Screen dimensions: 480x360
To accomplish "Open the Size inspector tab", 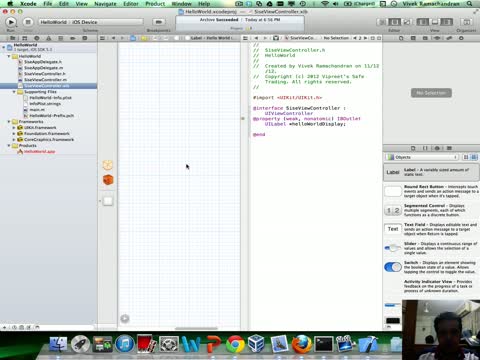I will click(x=449, y=38).
